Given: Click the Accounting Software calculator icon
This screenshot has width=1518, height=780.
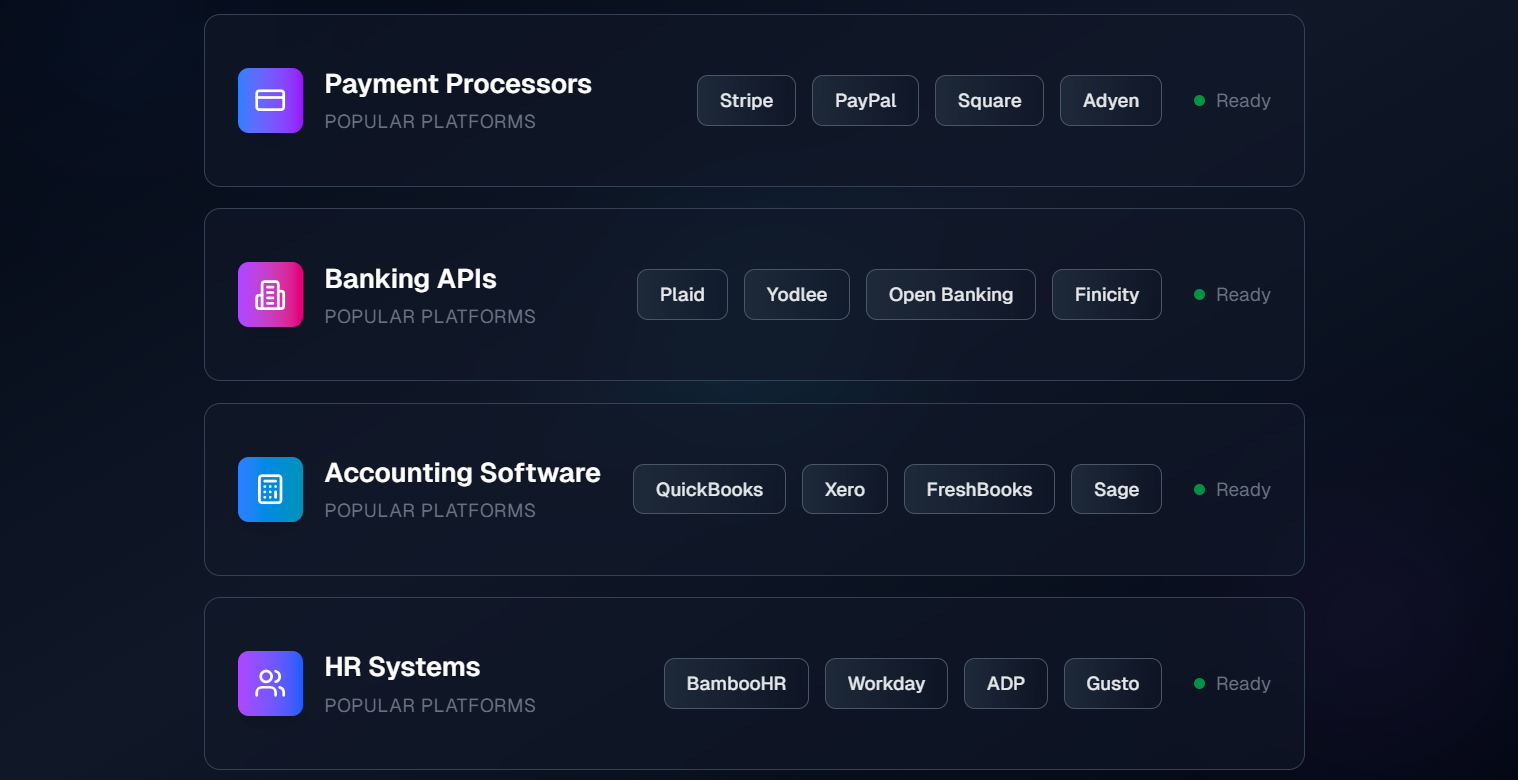Looking at the screenshot, I should tap(270, 489).
